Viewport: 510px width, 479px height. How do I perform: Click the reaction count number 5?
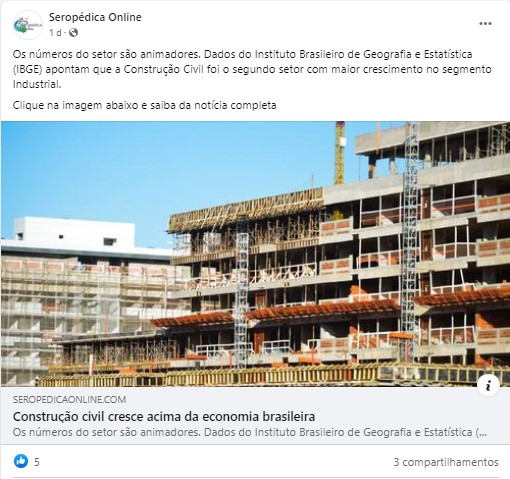(x=37, y=462)
